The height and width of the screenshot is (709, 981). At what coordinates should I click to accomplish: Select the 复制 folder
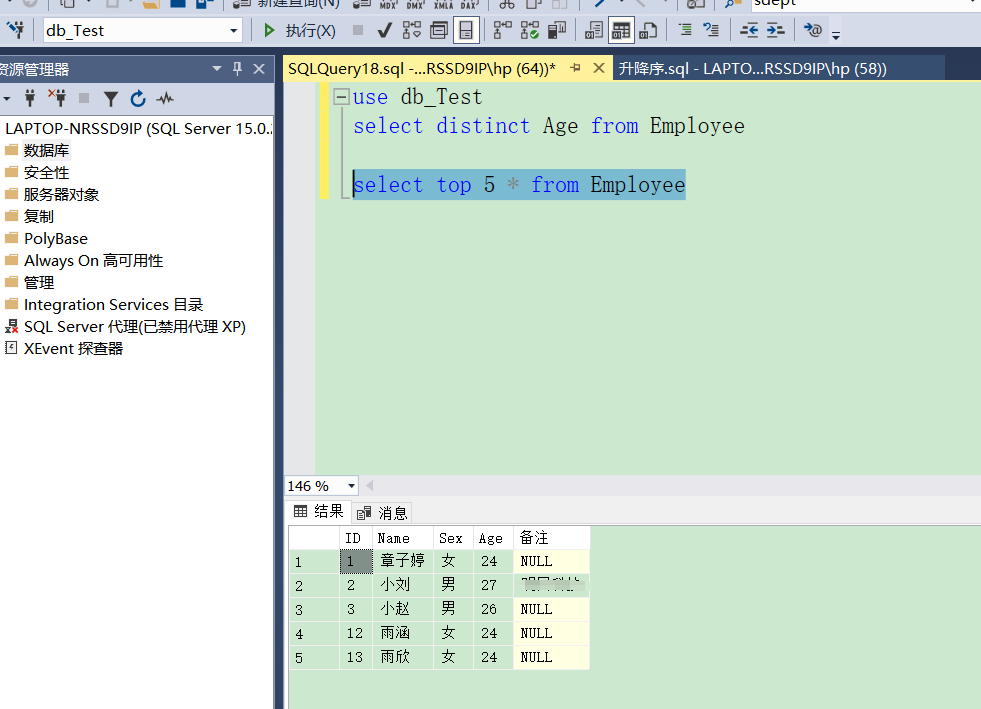(39, 217)
